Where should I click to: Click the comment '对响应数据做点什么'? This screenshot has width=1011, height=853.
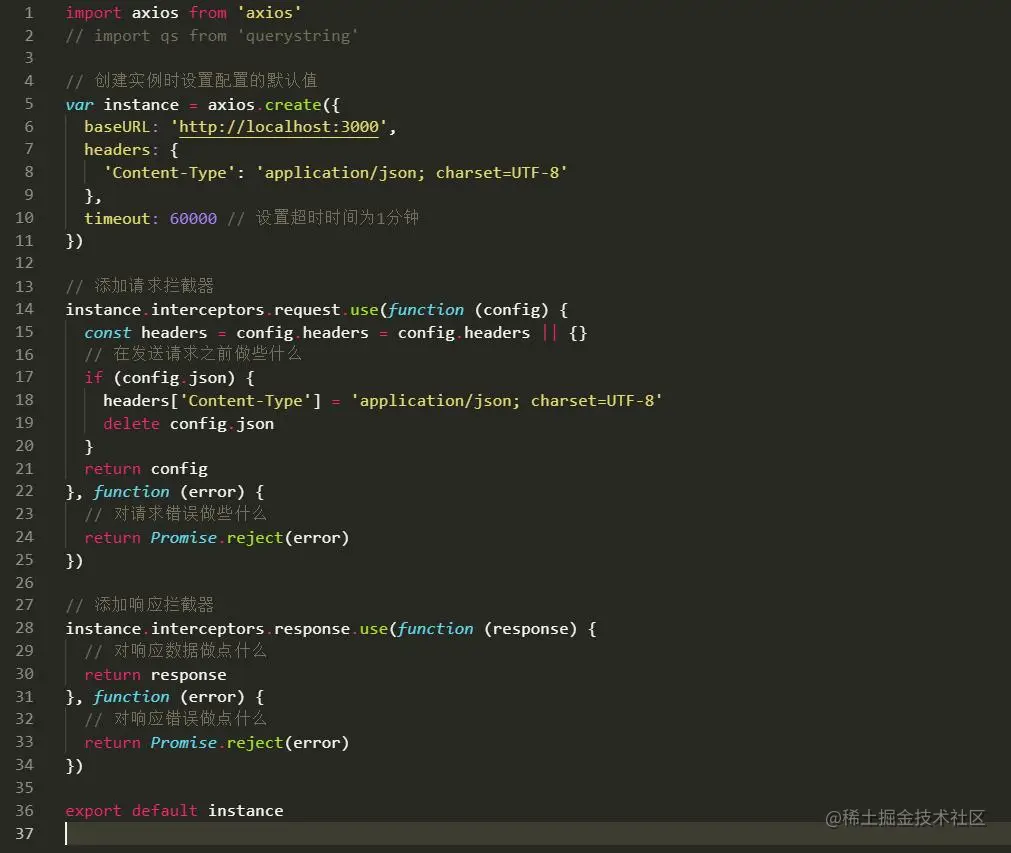190,651
